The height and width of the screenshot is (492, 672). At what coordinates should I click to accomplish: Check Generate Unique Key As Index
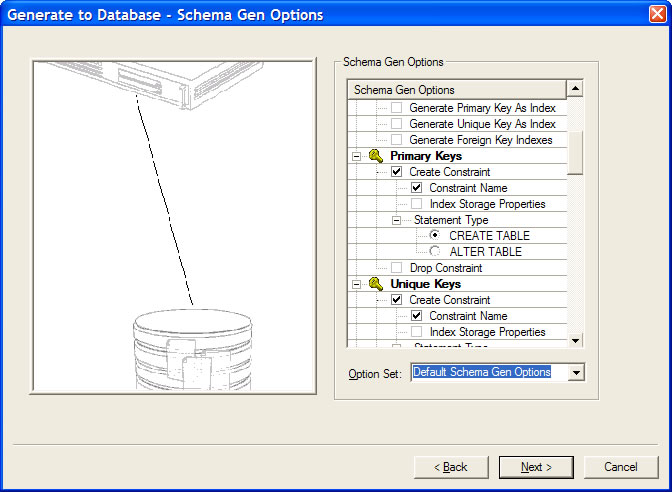(397, 124)
